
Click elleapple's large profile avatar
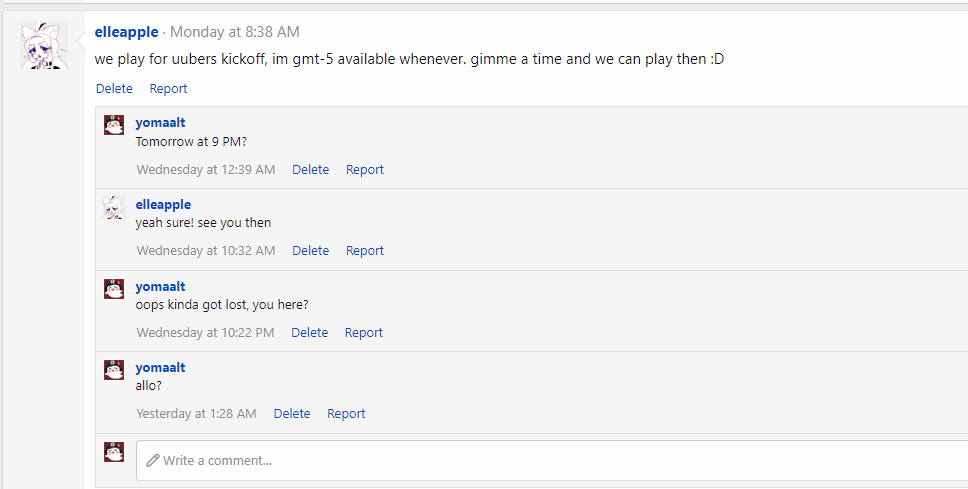pos(44,46)
